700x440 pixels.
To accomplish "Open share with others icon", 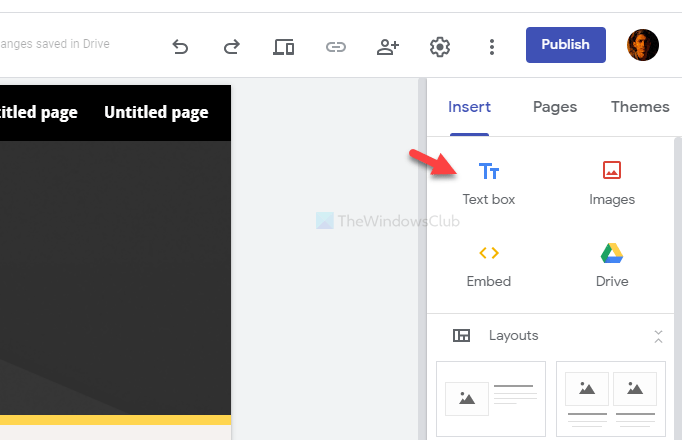I will 388,46.
